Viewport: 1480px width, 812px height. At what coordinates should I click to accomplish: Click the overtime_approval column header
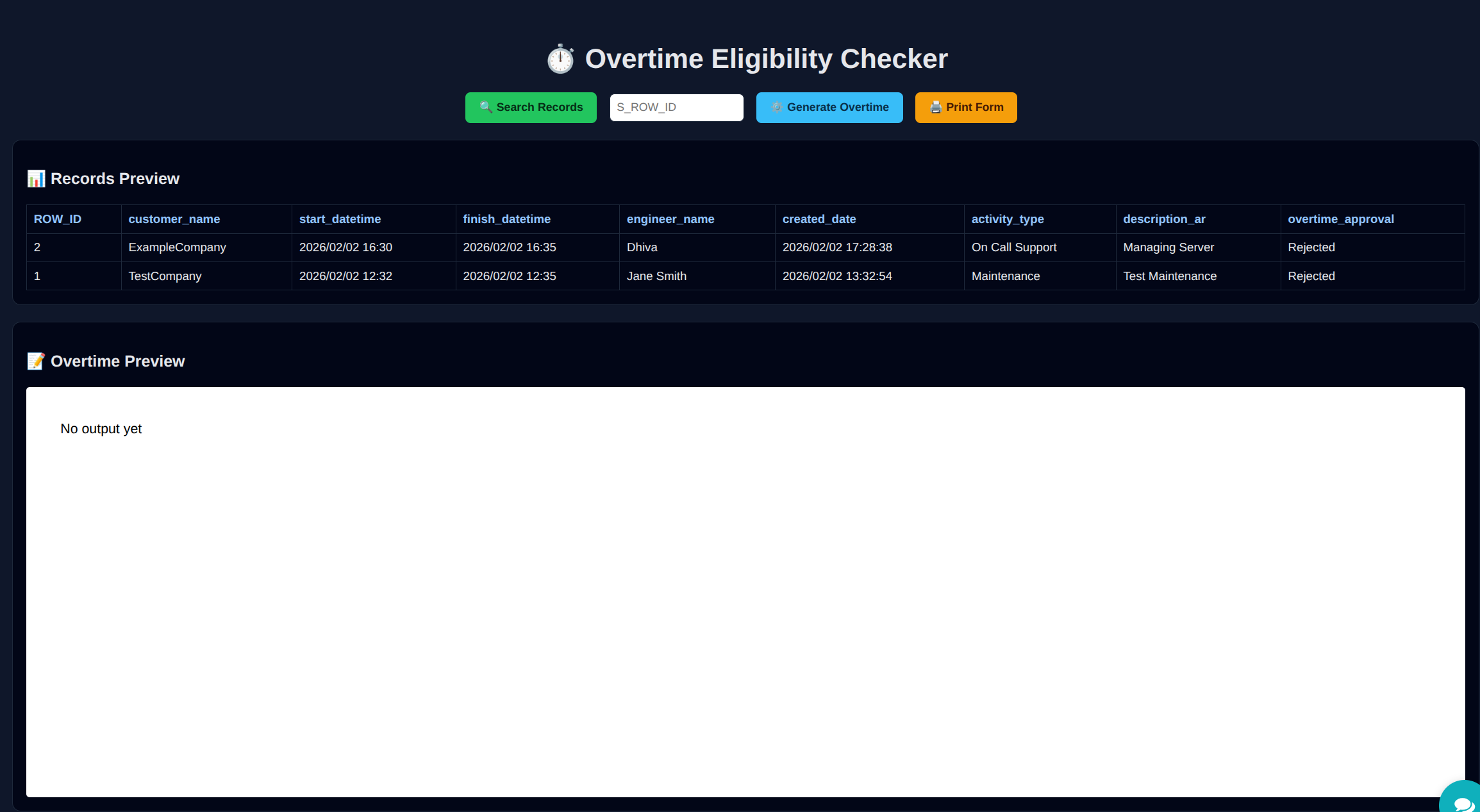pos(1341,219)
